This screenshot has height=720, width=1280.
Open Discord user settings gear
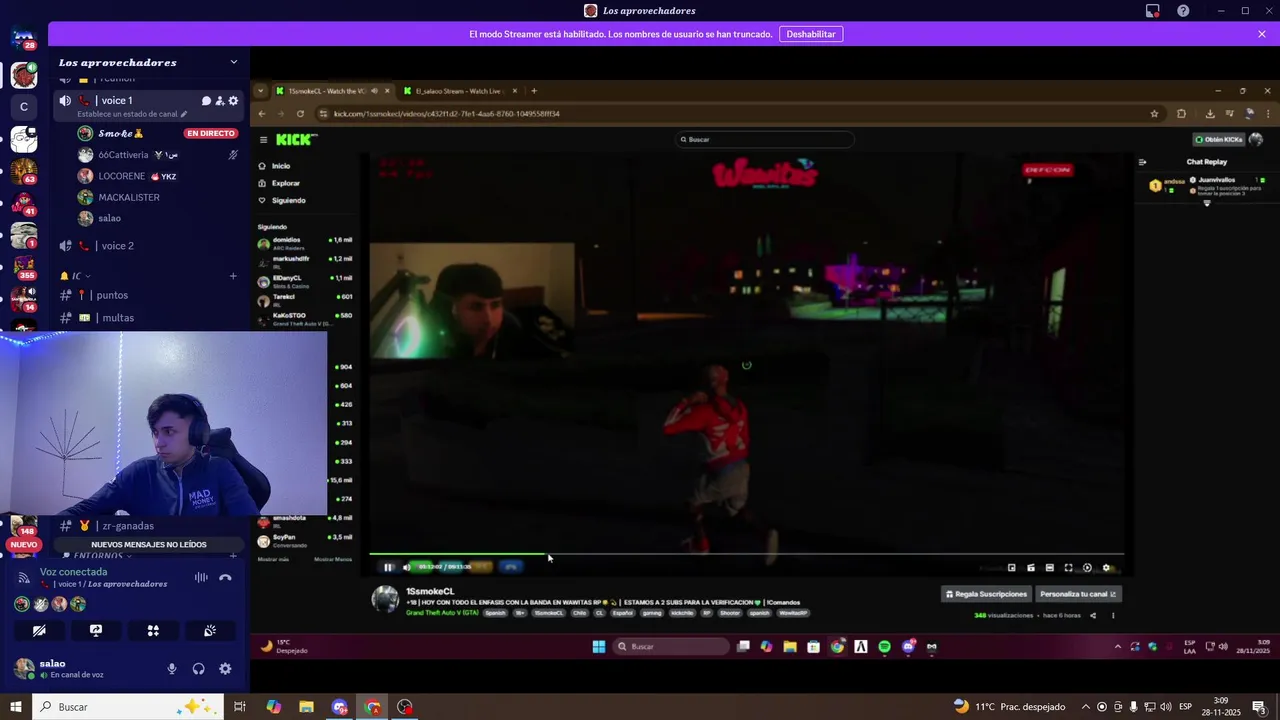[225, 669]
